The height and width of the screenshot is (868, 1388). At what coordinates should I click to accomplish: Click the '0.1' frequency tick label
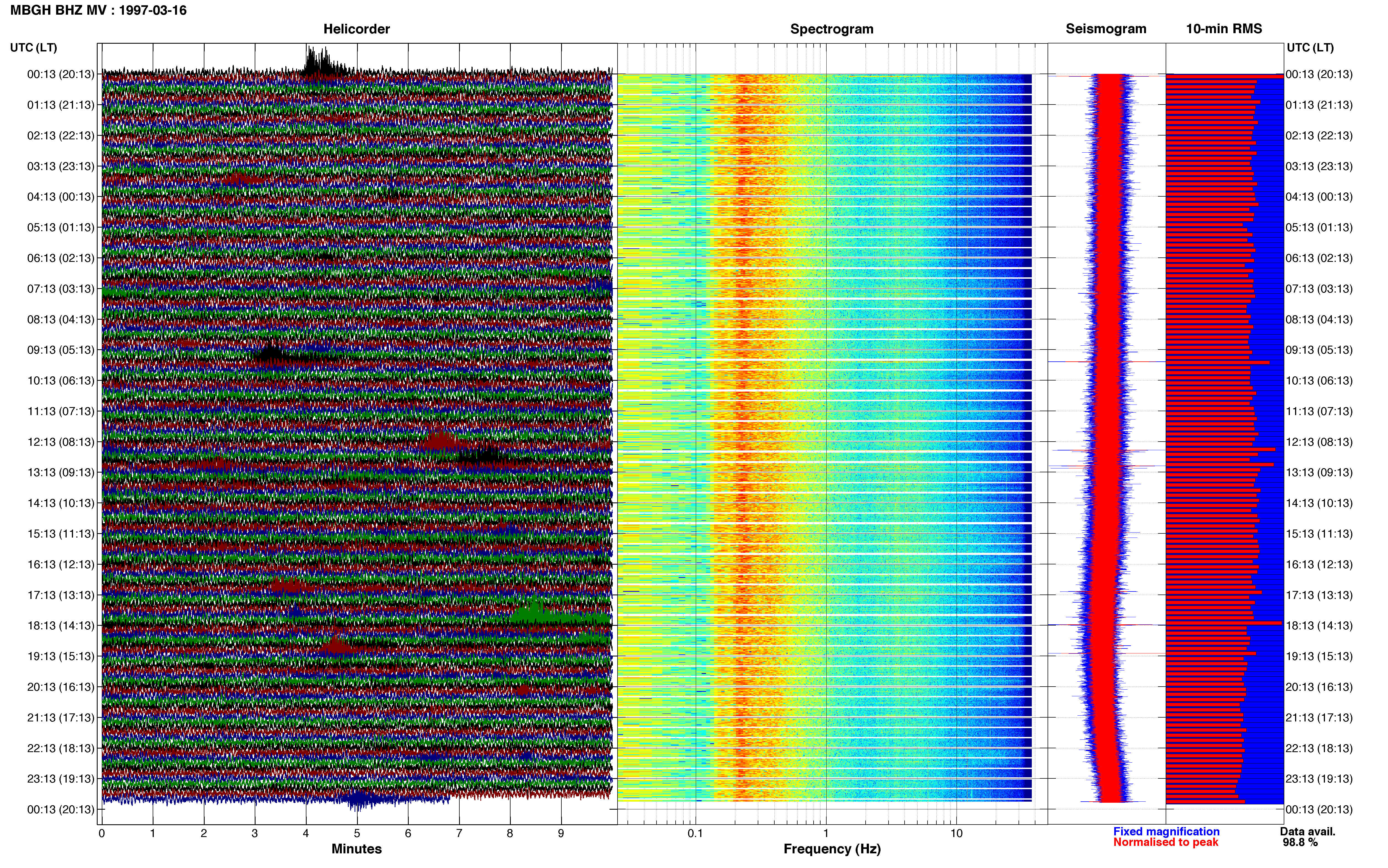695,833
